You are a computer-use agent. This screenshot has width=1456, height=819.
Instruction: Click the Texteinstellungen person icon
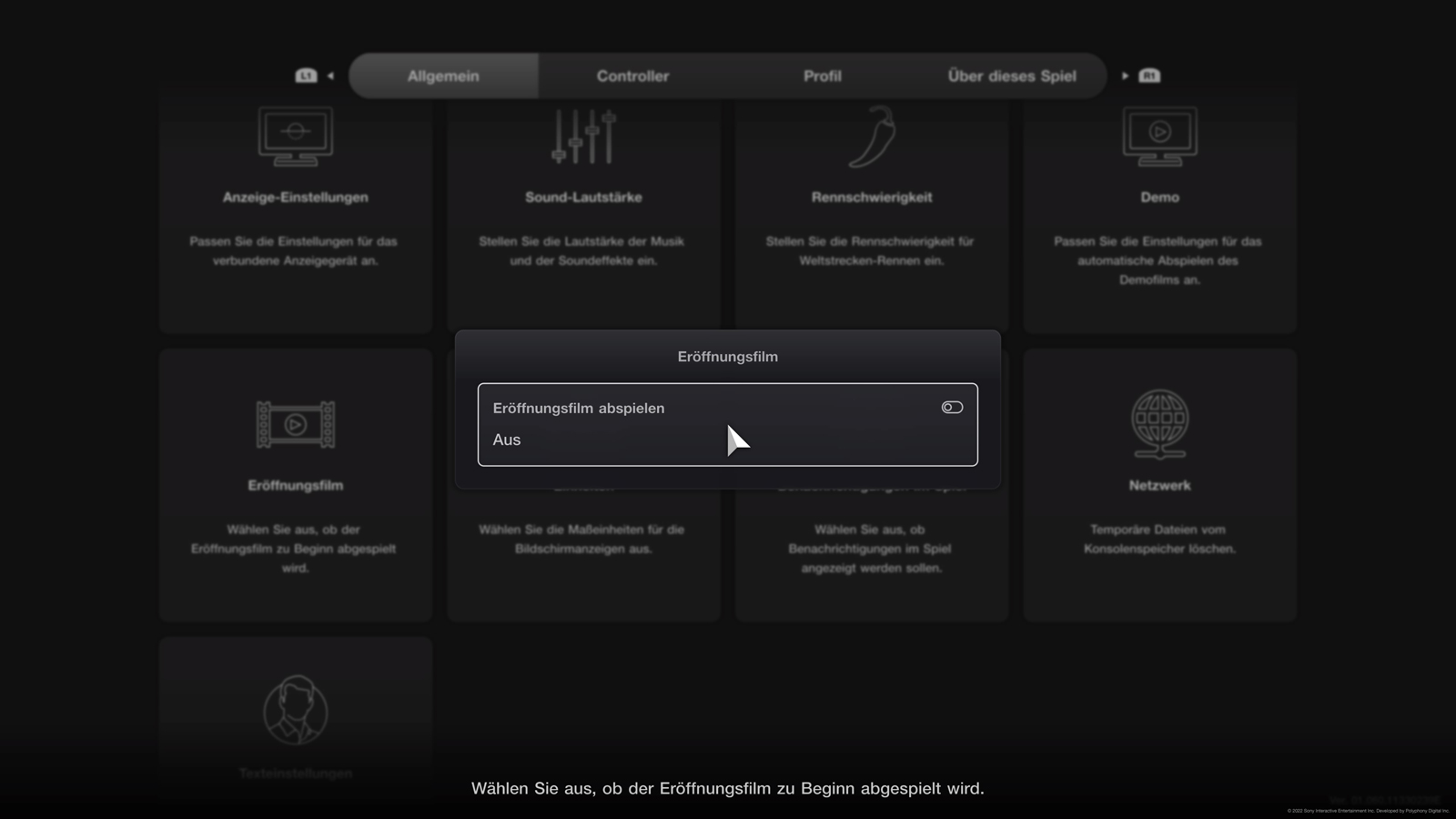296,711
